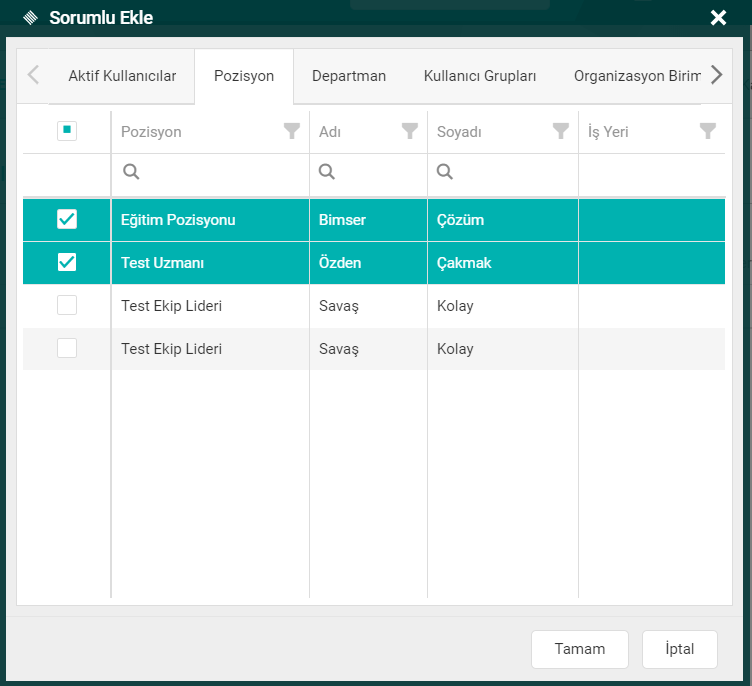Image resolution: width=752 pixels, height=686 pixels.
Task: Uncheck the Test Uzmanı row checkbox
Action: click(67, 262)
